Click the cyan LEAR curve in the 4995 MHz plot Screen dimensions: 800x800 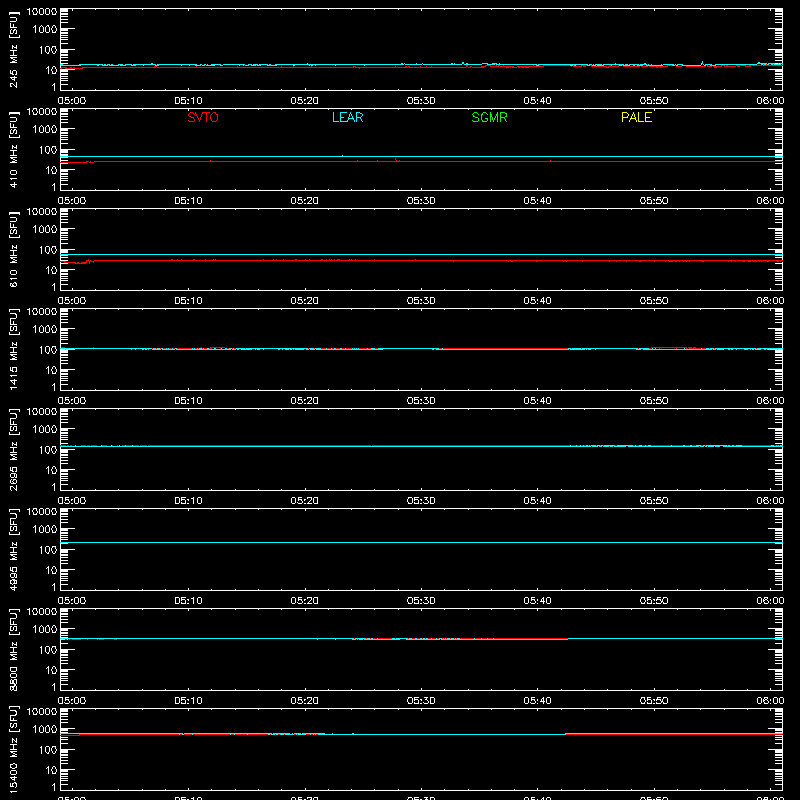coord(421,542)
